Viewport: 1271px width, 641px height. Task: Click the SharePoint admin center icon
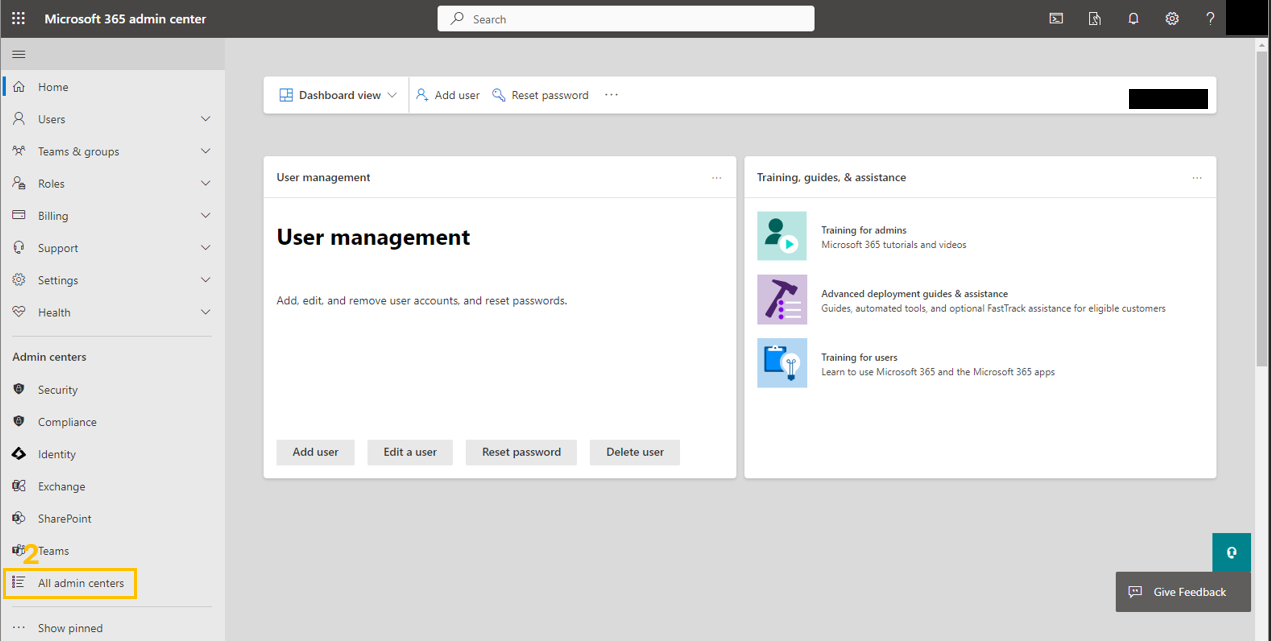click(x=19, y=518)
